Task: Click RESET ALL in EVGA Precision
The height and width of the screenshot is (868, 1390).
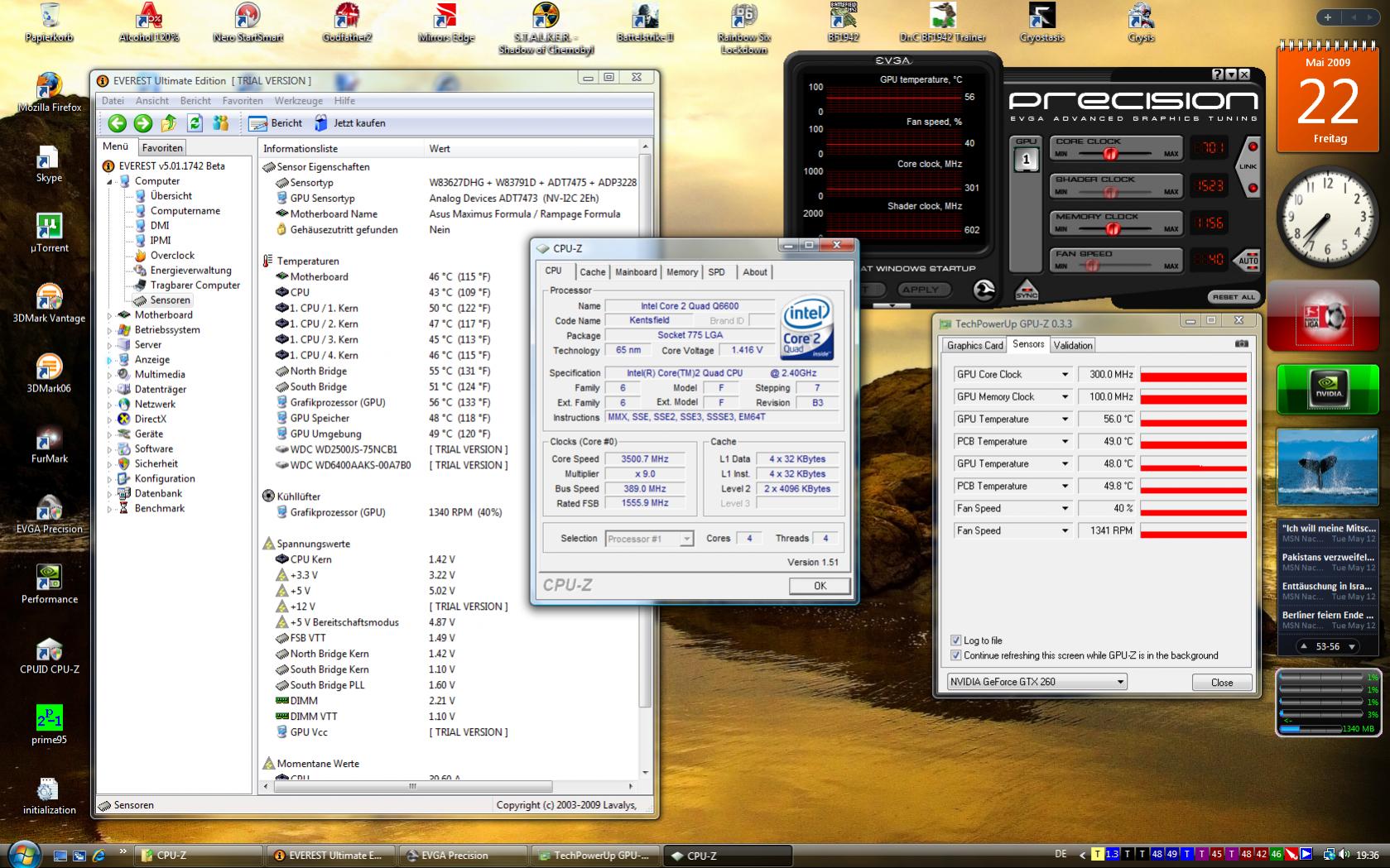Action: (x=1233, y=297)
